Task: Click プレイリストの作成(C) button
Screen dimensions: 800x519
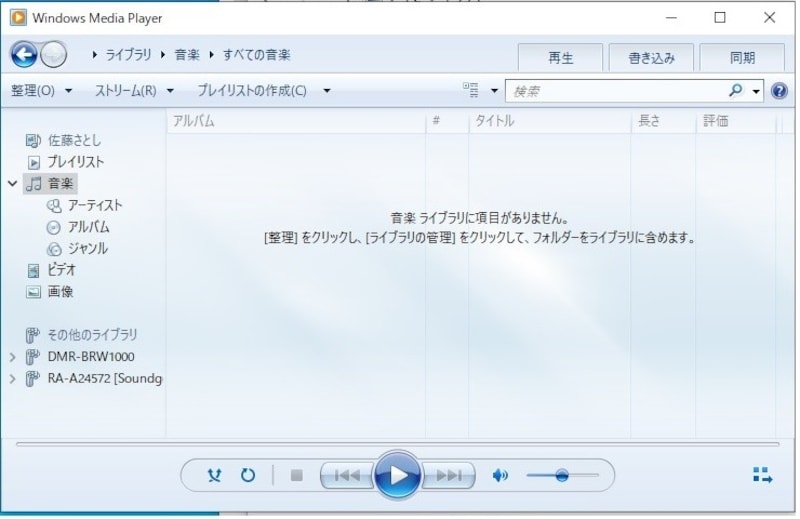Action: point(253,91)
